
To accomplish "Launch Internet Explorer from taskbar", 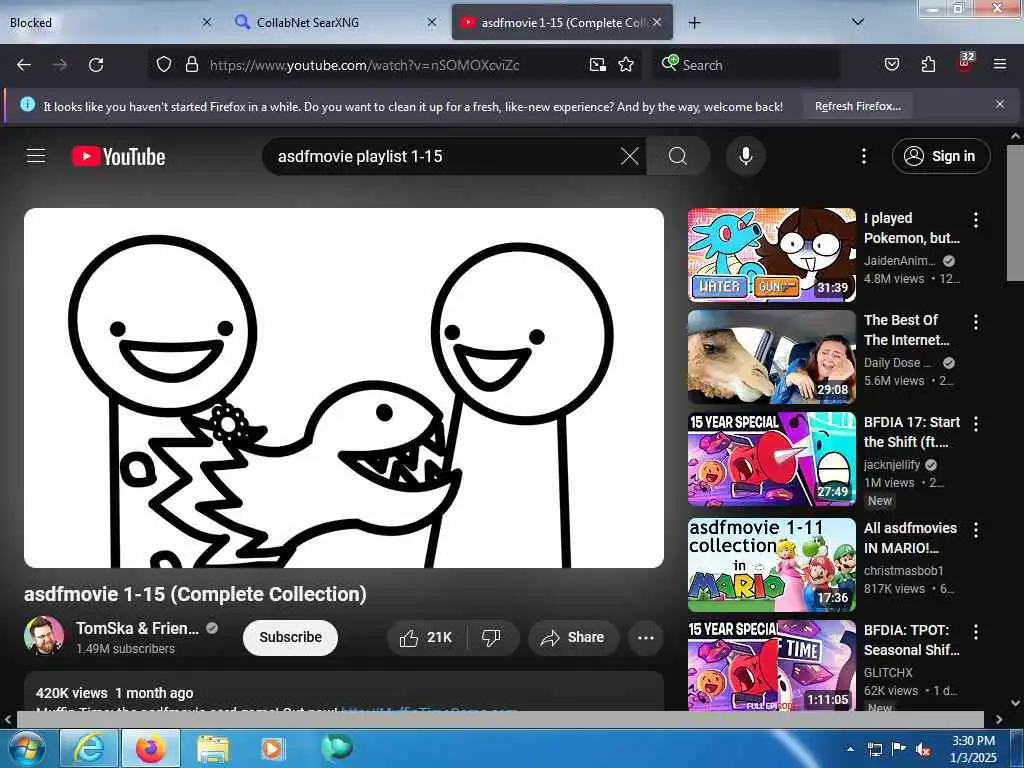I will 89,749.
